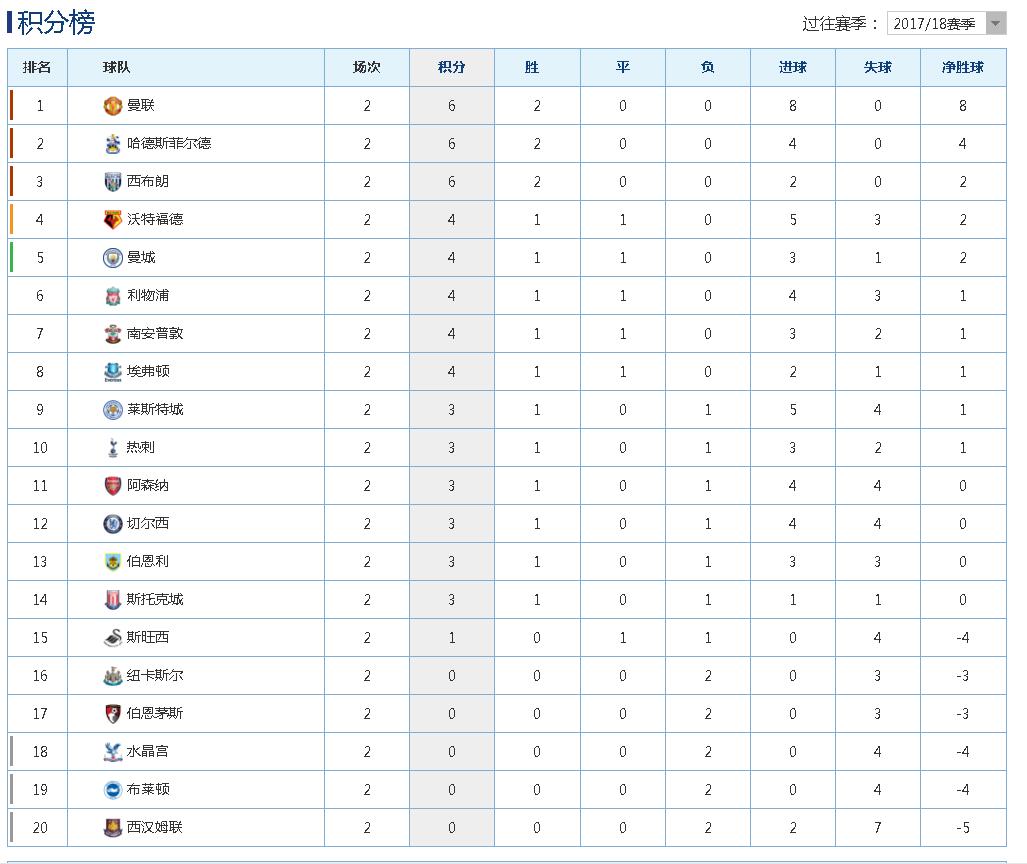Click the Huddersfield club badge icon

(113, 144)
